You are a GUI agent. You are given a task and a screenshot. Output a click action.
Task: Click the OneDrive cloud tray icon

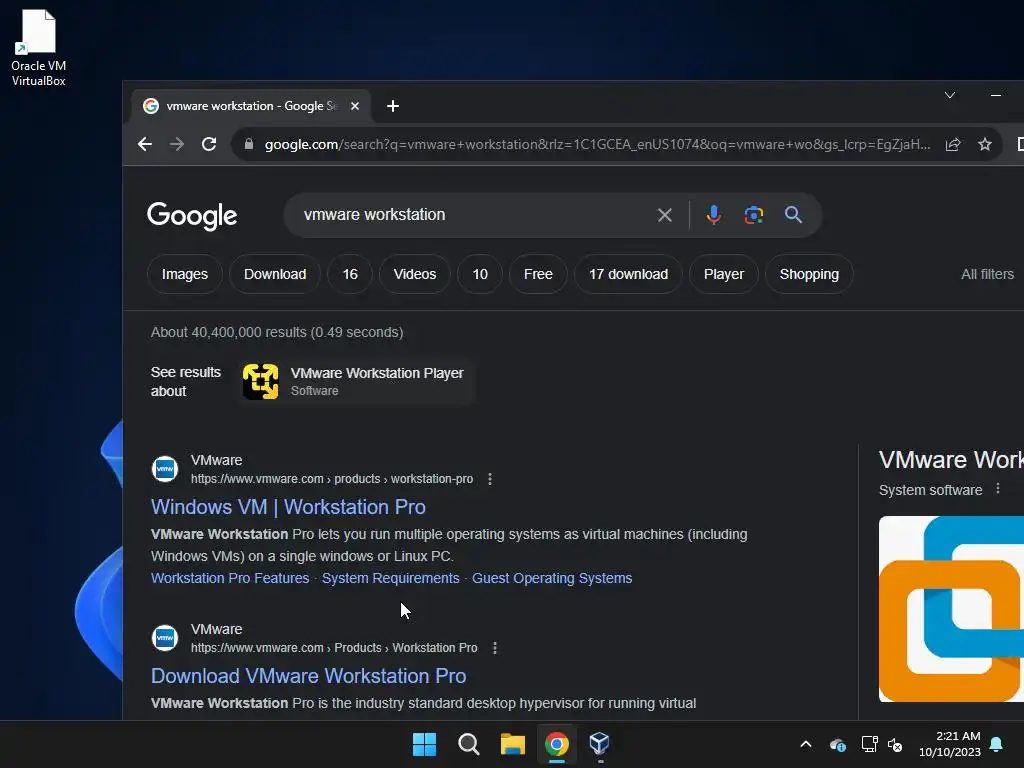pos(838,744)
